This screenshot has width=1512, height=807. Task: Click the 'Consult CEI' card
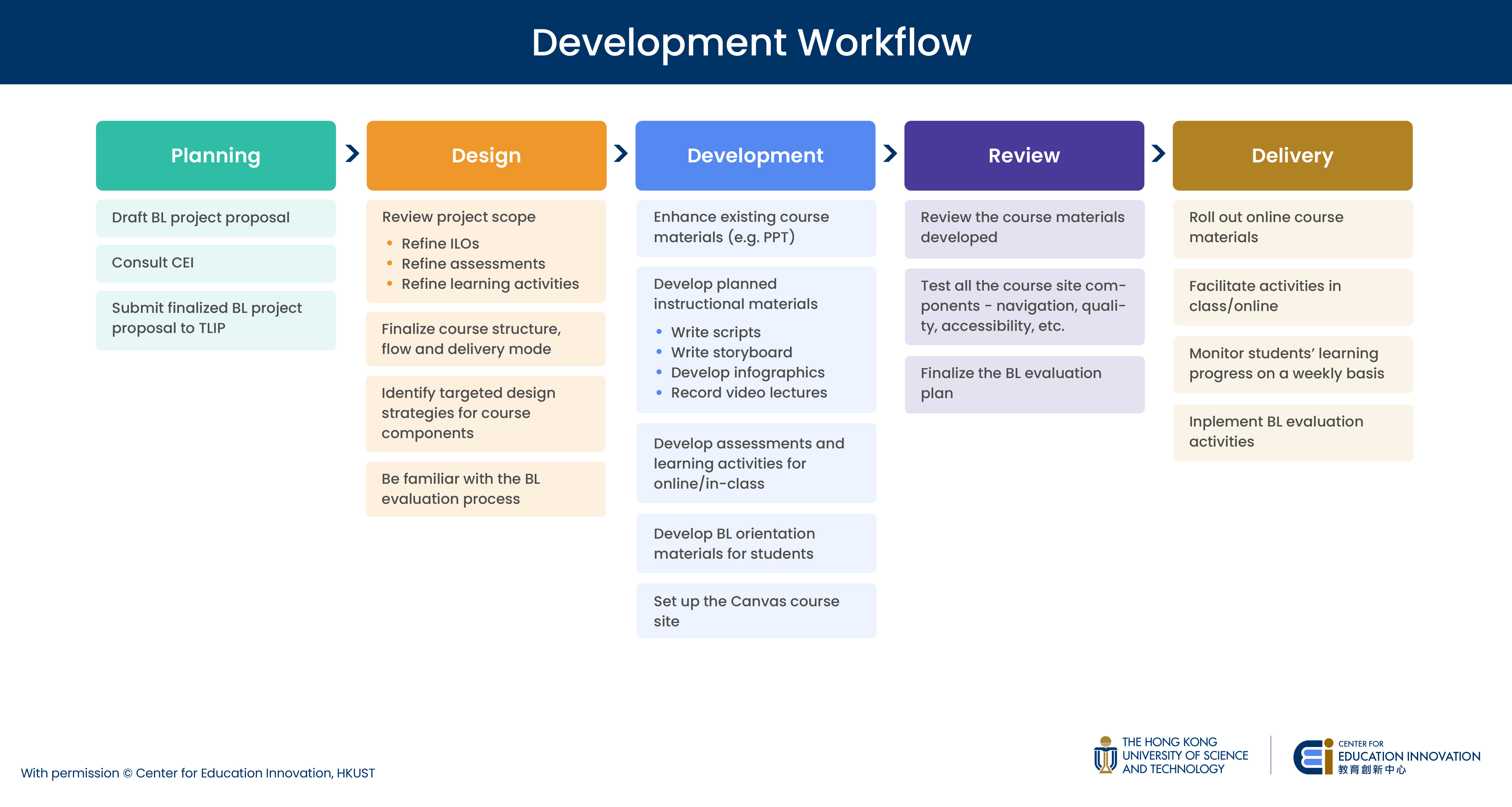tap(216, 264)
